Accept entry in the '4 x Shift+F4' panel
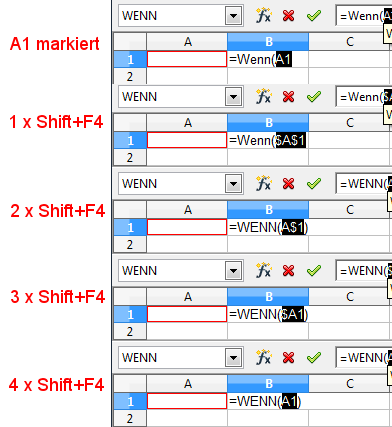Image resolution: width=392 pixels, height=427 pixels. [x=314, y=358]
